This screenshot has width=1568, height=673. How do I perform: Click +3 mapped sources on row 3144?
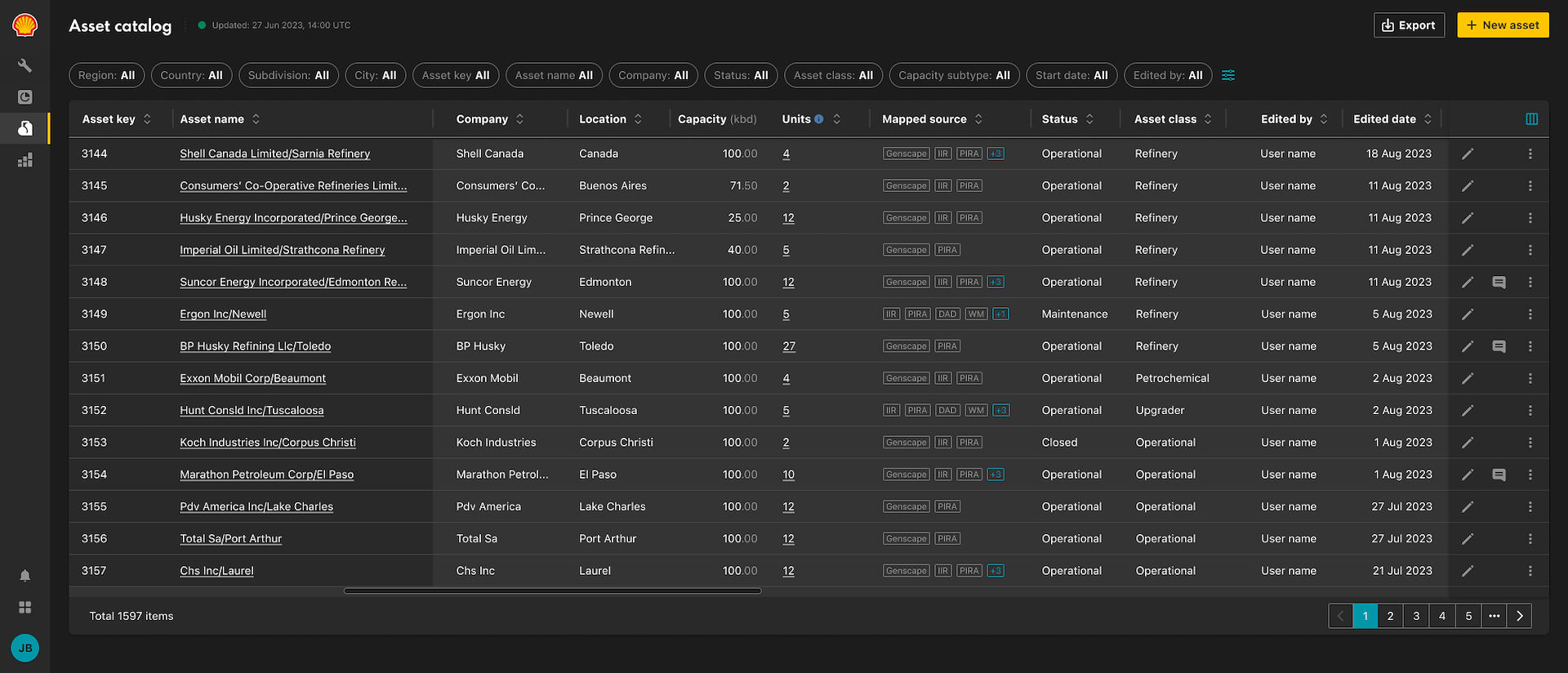(x=996, y=154)
